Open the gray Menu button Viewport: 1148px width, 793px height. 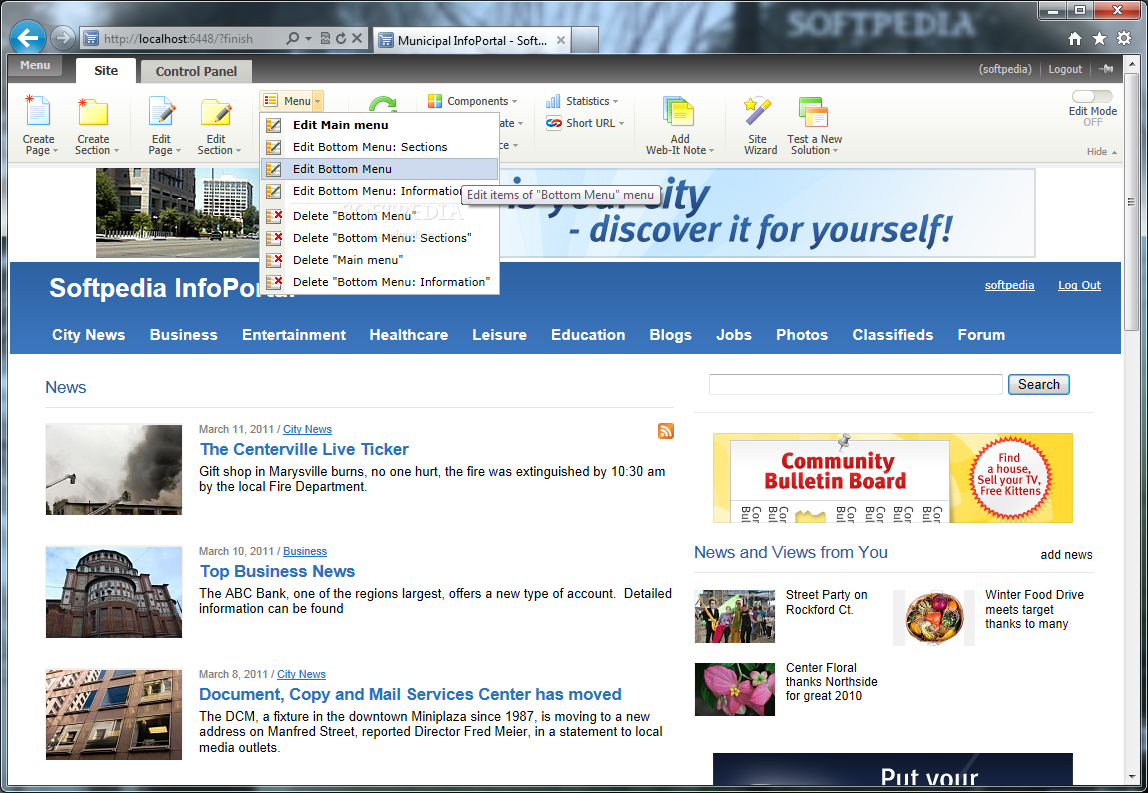(x=35, y=65)
